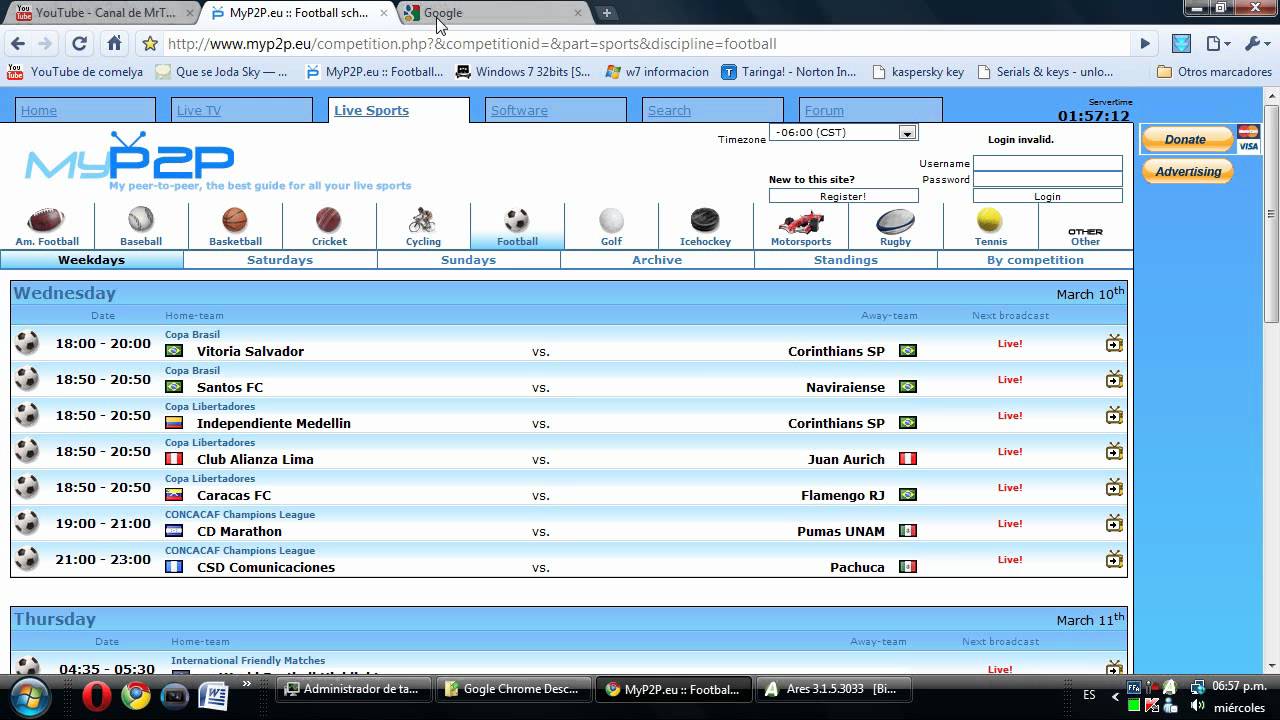Click the volume icon in system tray
This screenshot has height=720, width=1280.
(1197, 704)
